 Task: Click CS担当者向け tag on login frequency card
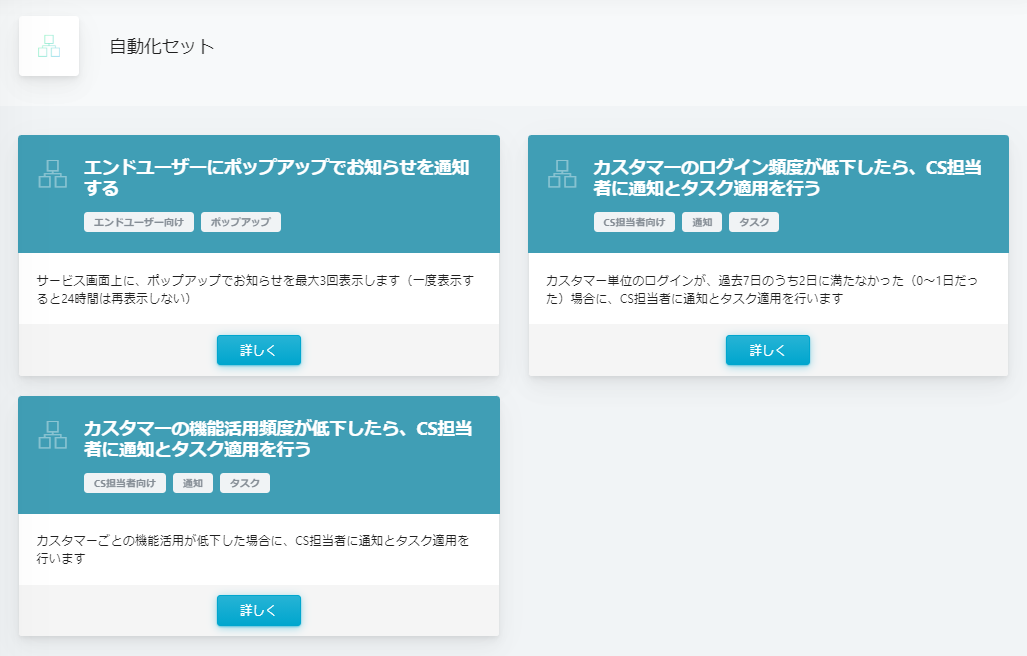tap(634, 222)
